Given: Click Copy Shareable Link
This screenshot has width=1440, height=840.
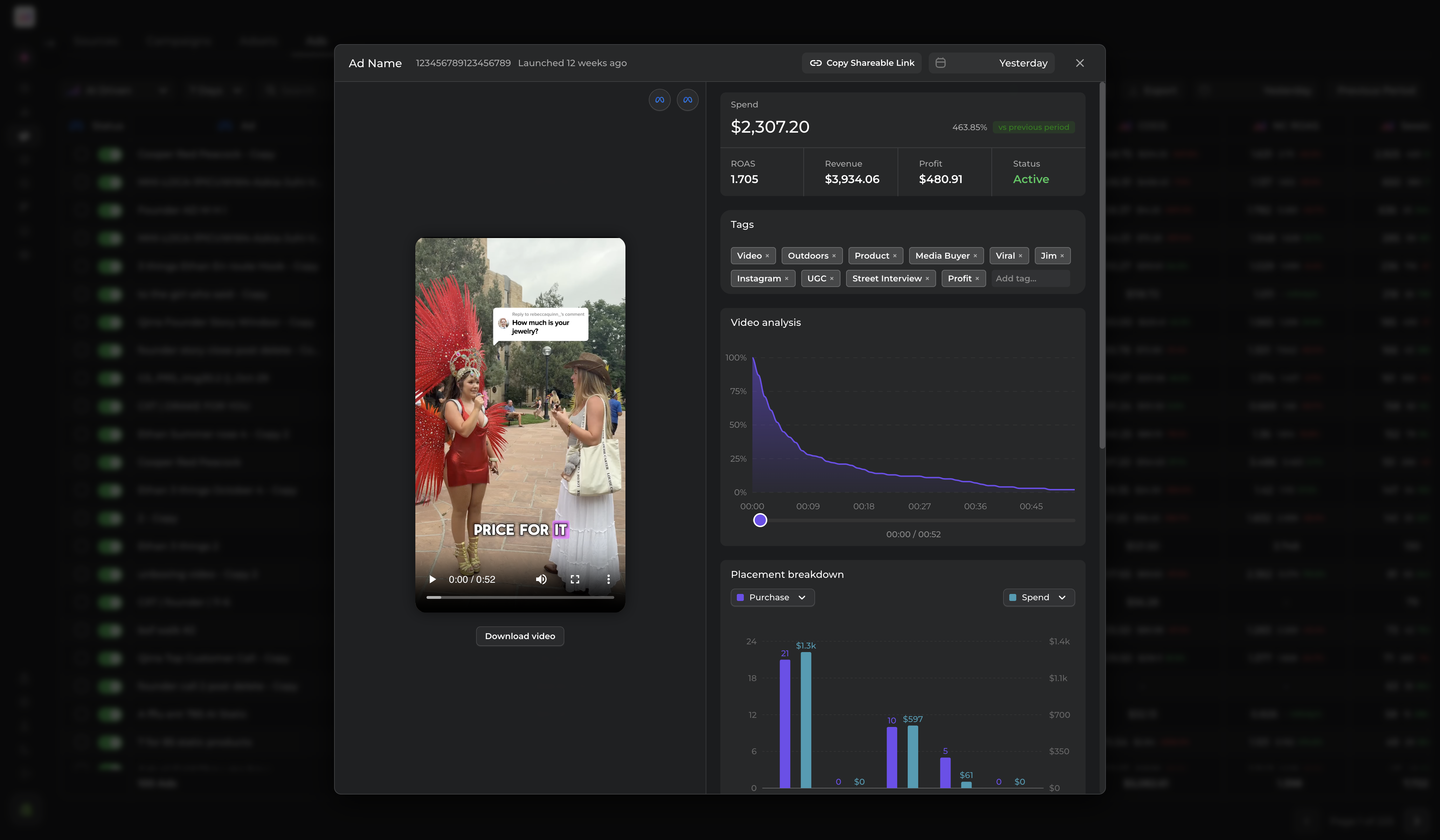Looking at the screenshot, I should [862, 63].
